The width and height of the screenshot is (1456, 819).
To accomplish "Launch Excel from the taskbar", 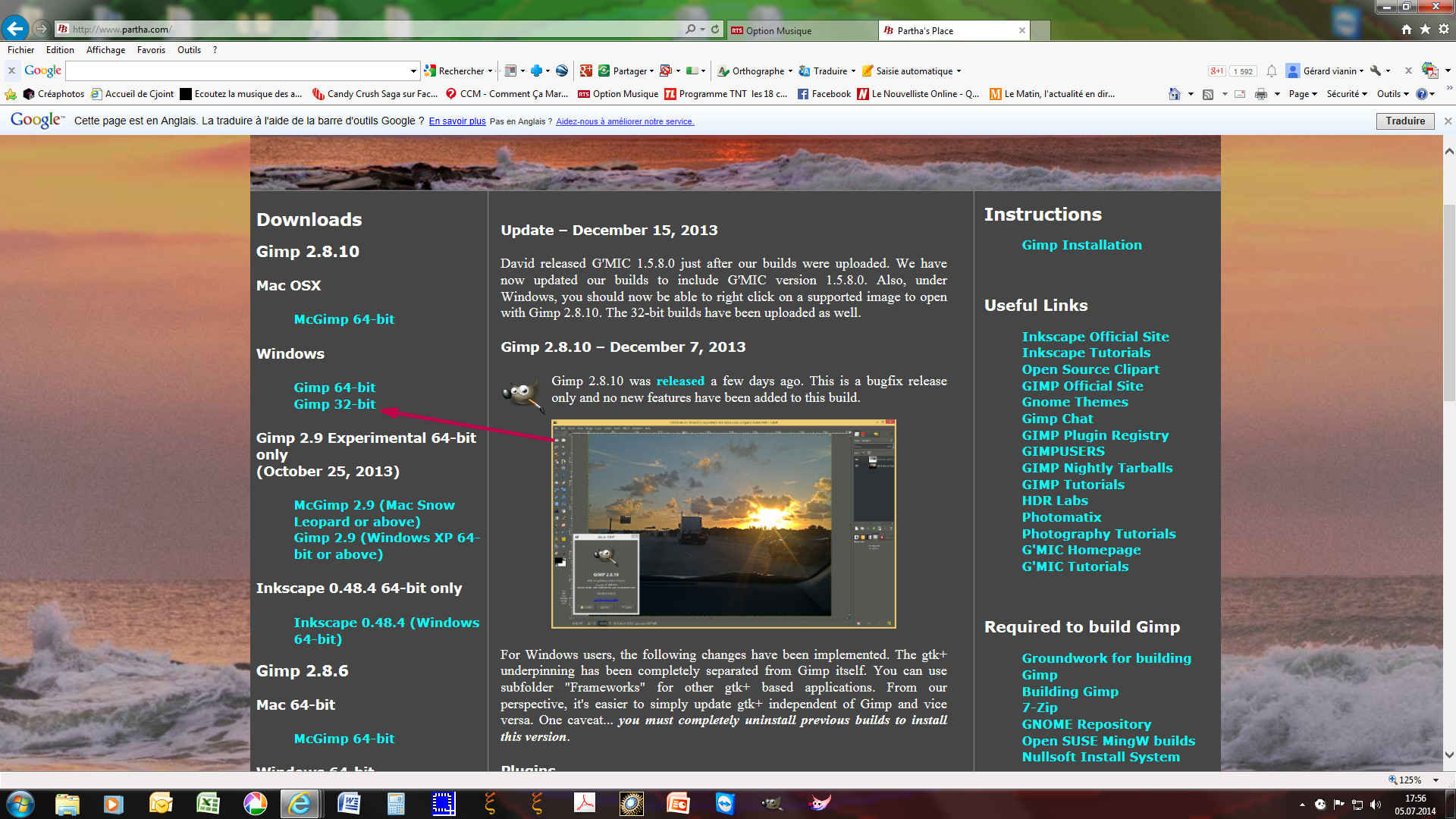I will [208, 804].
